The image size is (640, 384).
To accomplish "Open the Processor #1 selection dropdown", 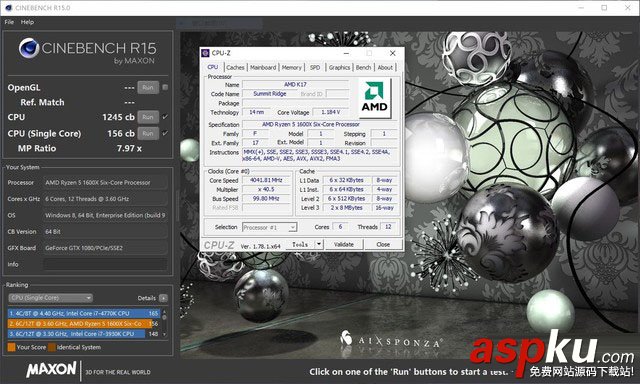I will coord(269,227).
